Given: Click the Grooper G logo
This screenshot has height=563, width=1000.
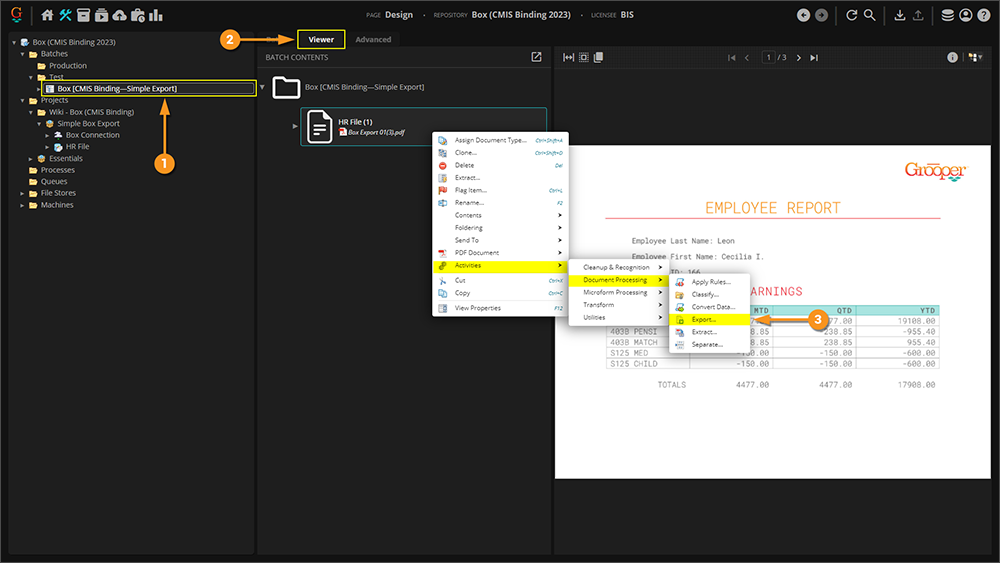Looking at the screenshot, I should [x=17, y=14].
